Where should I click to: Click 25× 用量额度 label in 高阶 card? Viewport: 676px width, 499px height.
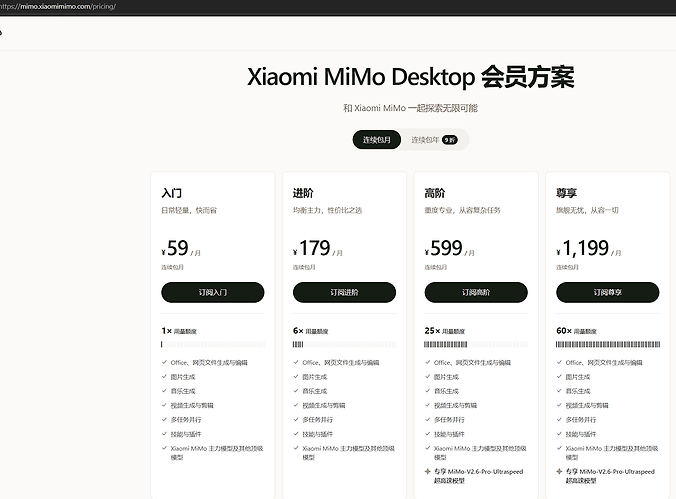[444, 331]
